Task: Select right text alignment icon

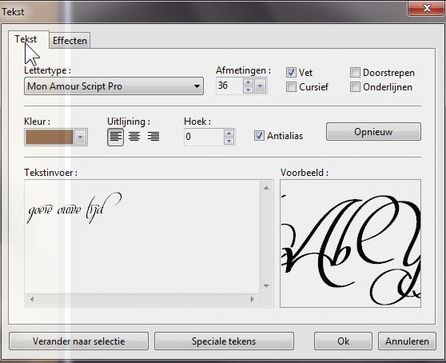Action: point(153,137)
